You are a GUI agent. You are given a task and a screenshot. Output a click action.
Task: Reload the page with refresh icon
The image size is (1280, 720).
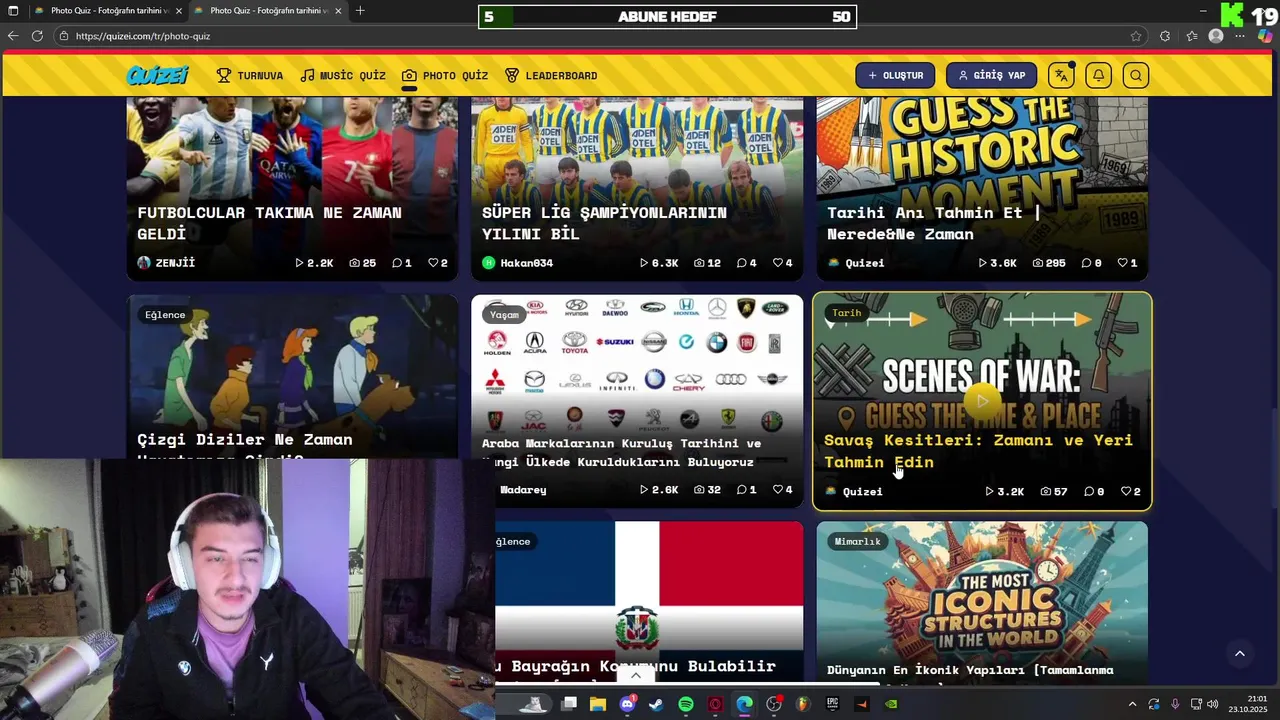coord(37,36)
